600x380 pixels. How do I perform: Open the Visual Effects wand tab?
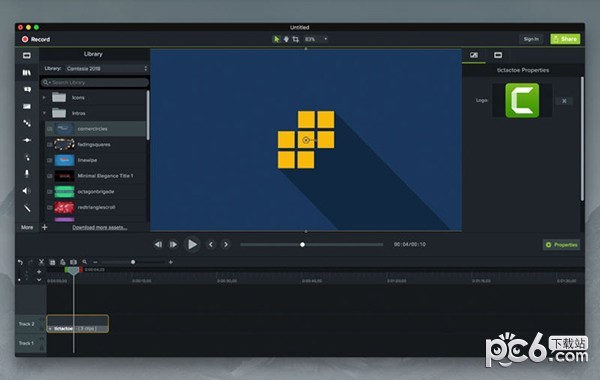(27, 208)
